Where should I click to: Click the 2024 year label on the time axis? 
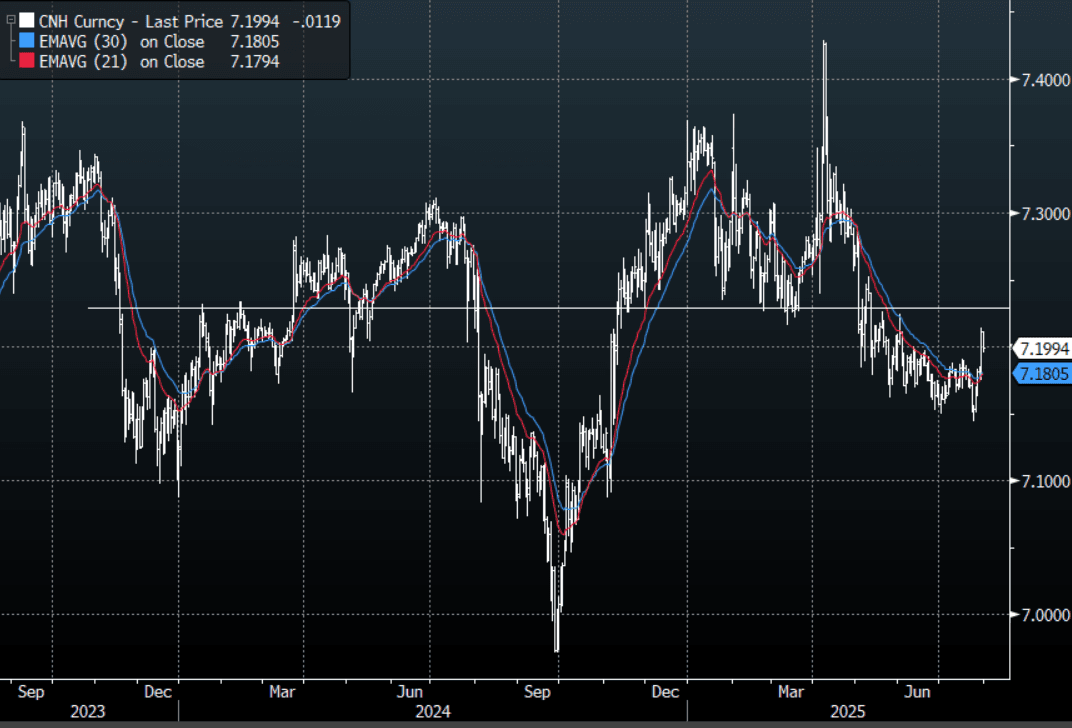[429, 711]
